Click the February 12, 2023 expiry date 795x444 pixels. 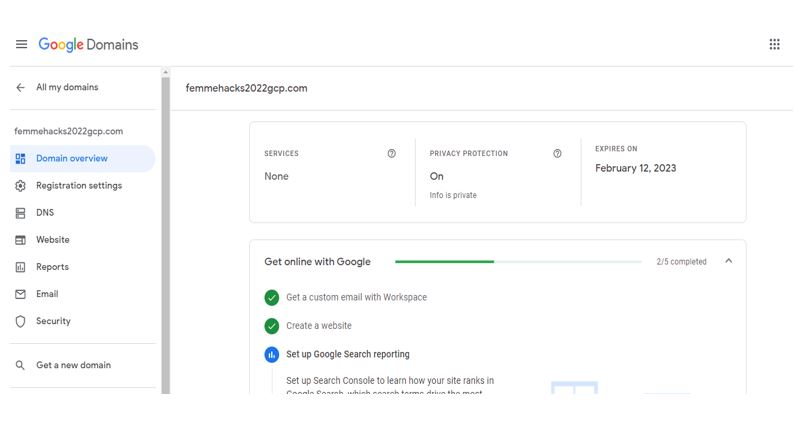pos(636,168)
